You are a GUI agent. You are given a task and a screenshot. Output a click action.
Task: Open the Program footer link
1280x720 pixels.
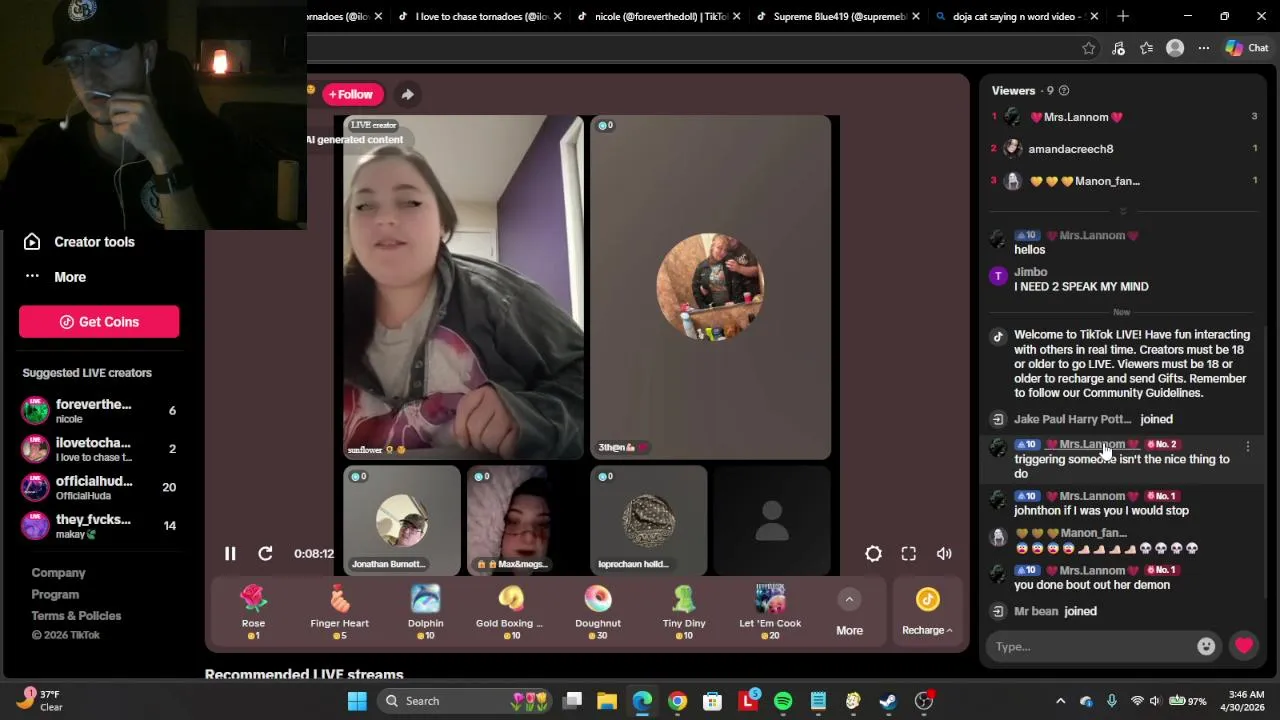(55, 594)
